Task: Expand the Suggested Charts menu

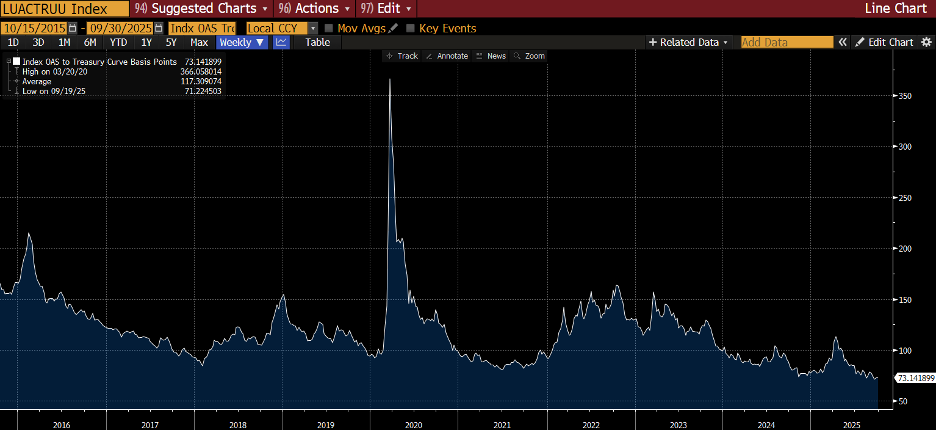Action: pyautogui.click(x=202, y=8)
